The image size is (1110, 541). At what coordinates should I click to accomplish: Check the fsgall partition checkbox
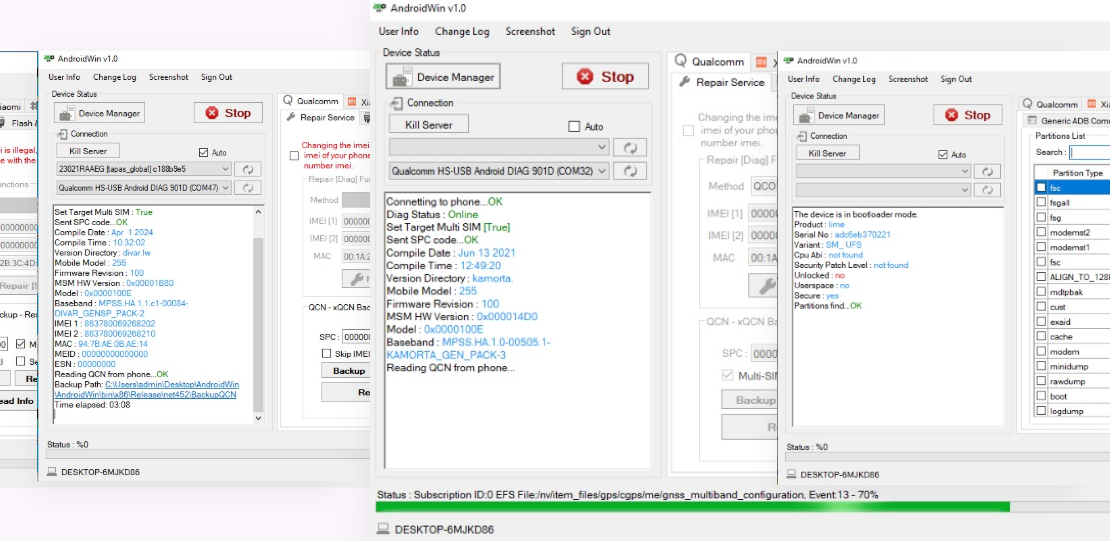(x=1041, y=203)
